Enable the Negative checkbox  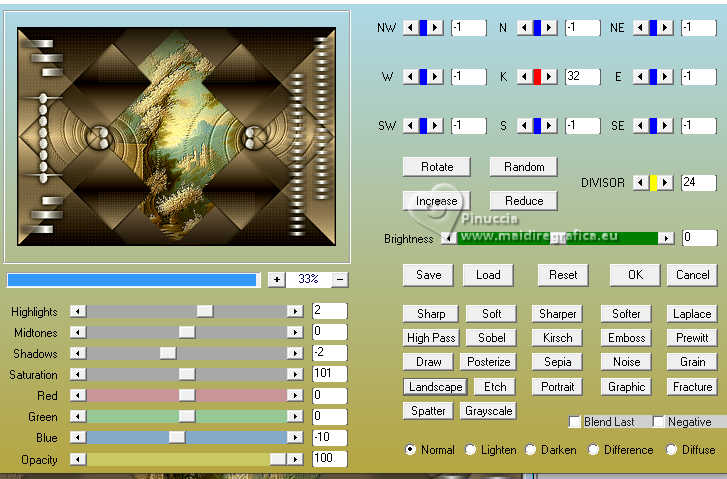(658, 422)
